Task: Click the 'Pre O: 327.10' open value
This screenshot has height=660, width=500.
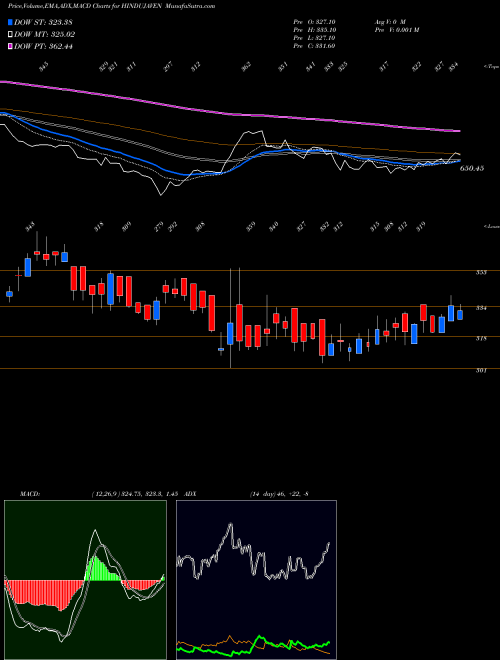Action: point(314,21)
